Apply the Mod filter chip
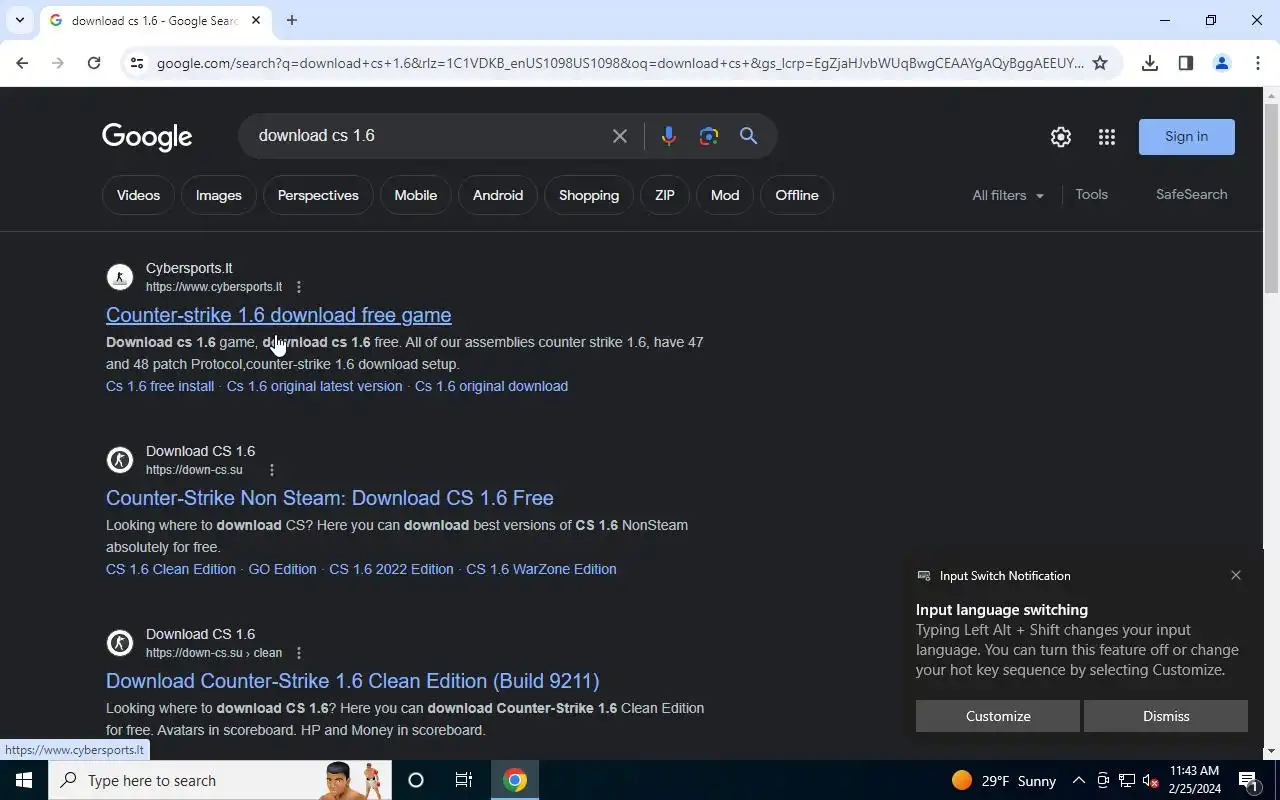Viewport: 1280px width, 800px height. click(725, 195)
